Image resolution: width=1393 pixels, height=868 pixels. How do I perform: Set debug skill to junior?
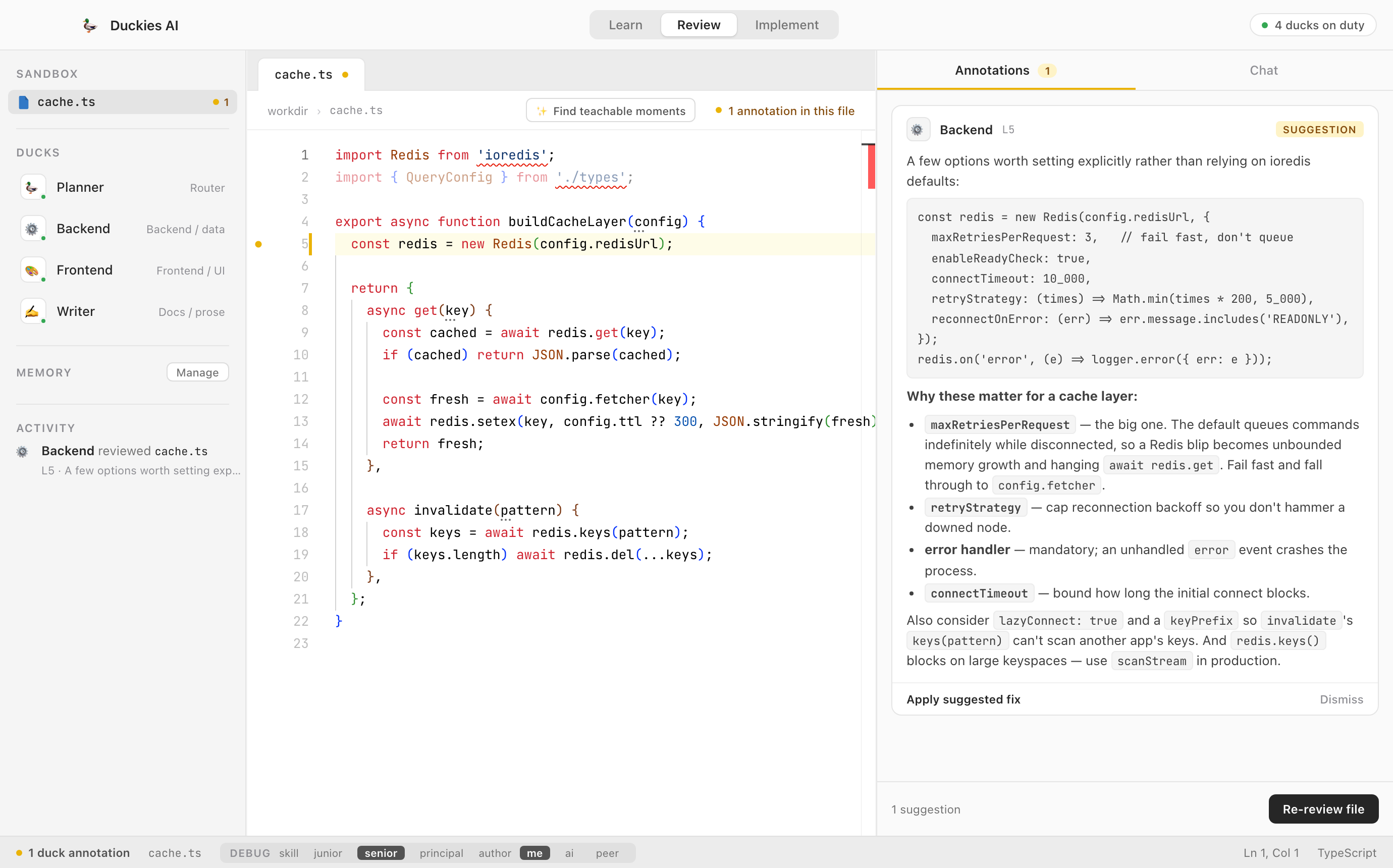(x=328, y=853)
